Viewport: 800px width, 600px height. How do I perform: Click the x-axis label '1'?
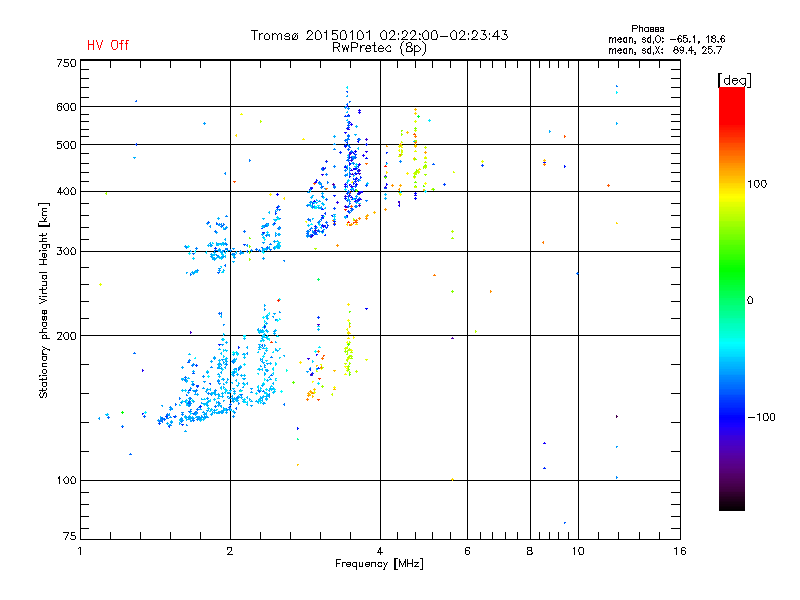click(x=80, y=551)
